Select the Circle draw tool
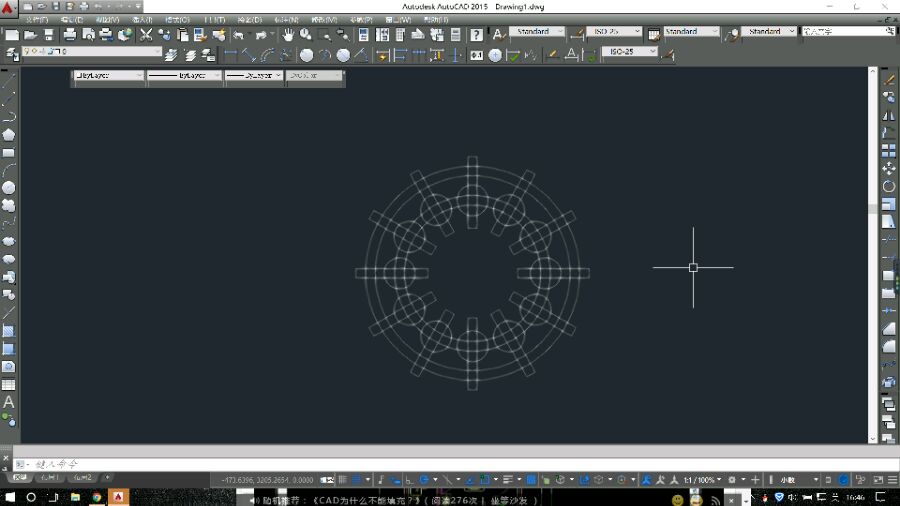Viewport: 900px width, 506px height. [9, 188]
